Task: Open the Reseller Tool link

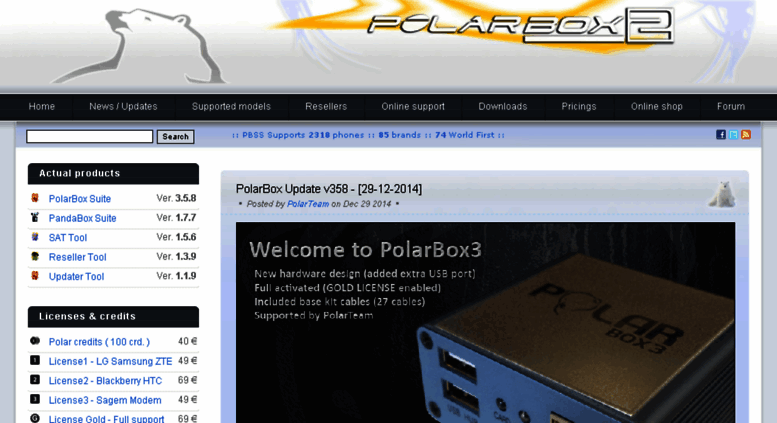Action: point(77,257)
